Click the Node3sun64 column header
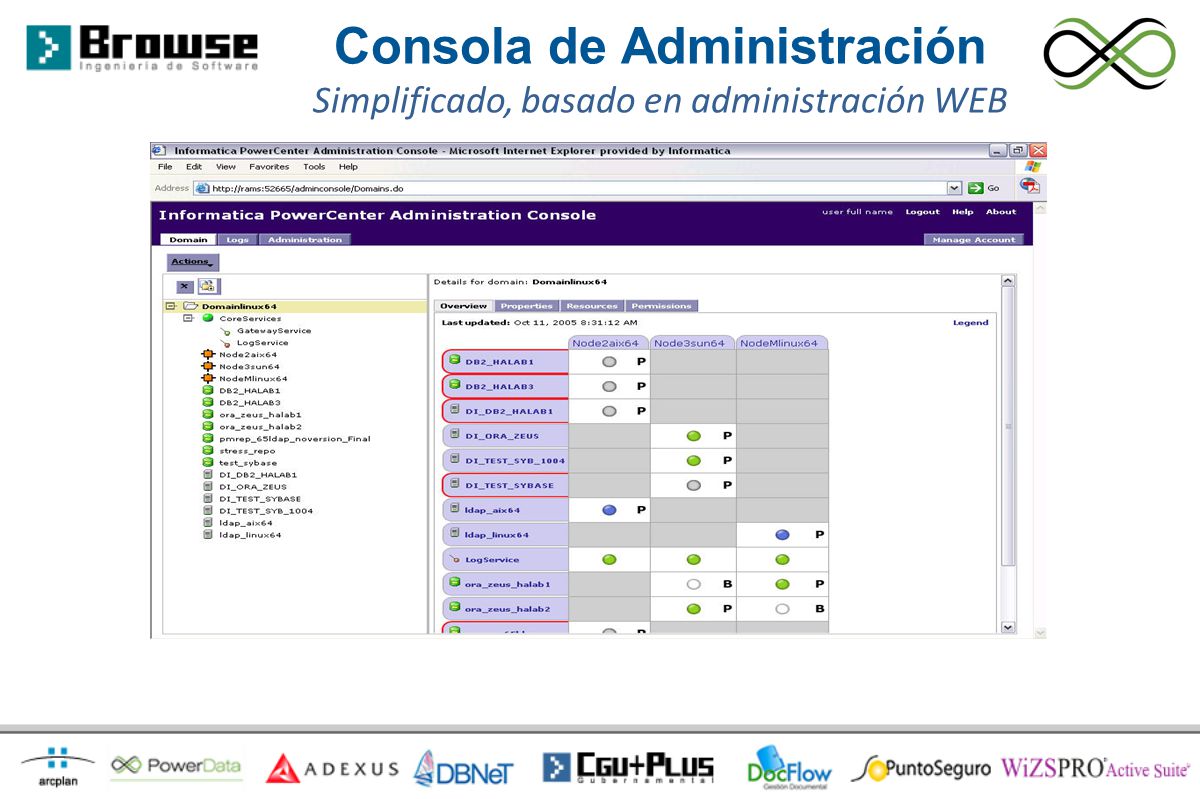The image size is (1200, 799). pyautogui.click(x=693, y=343)
